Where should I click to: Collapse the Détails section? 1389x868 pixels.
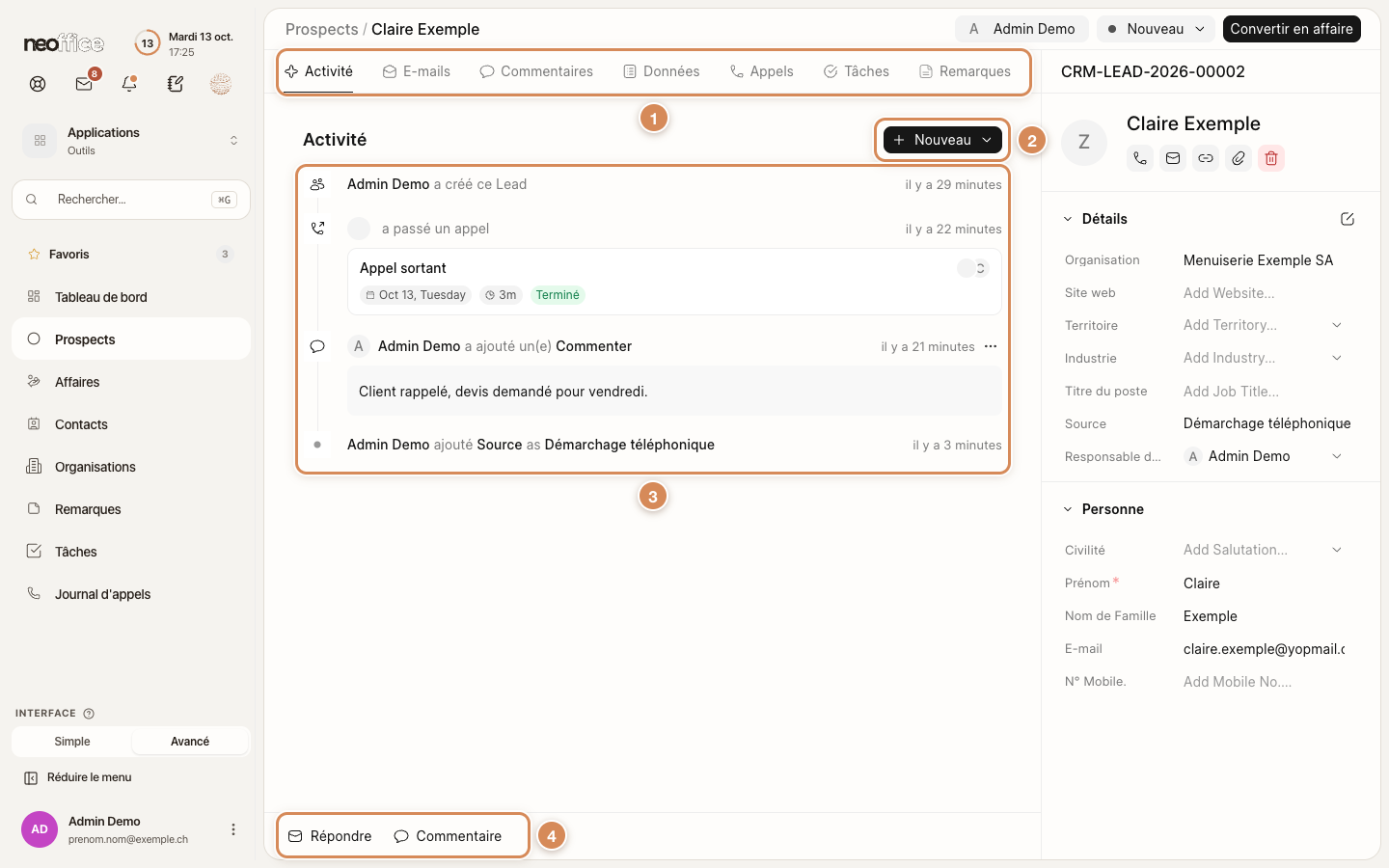(x=1068, y=219)
